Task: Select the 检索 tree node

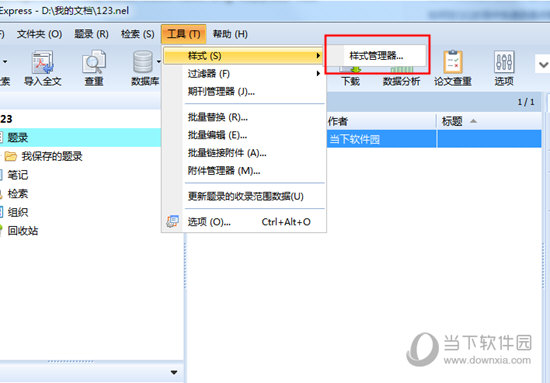Action: 18,193
